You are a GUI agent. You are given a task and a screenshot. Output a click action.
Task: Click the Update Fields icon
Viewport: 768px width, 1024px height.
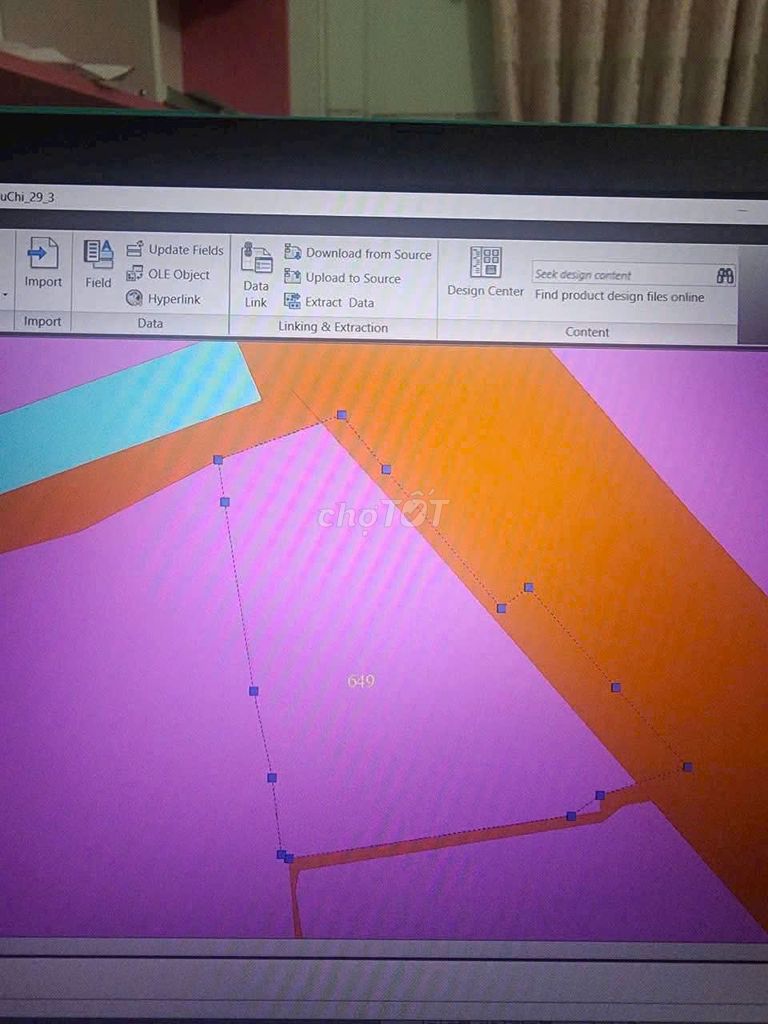[135, 250]
